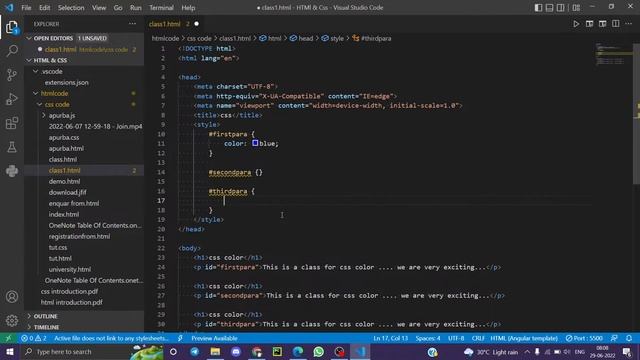Toggle bottom panel layout icon
640x360 pixels.
[x=549, y=7]
